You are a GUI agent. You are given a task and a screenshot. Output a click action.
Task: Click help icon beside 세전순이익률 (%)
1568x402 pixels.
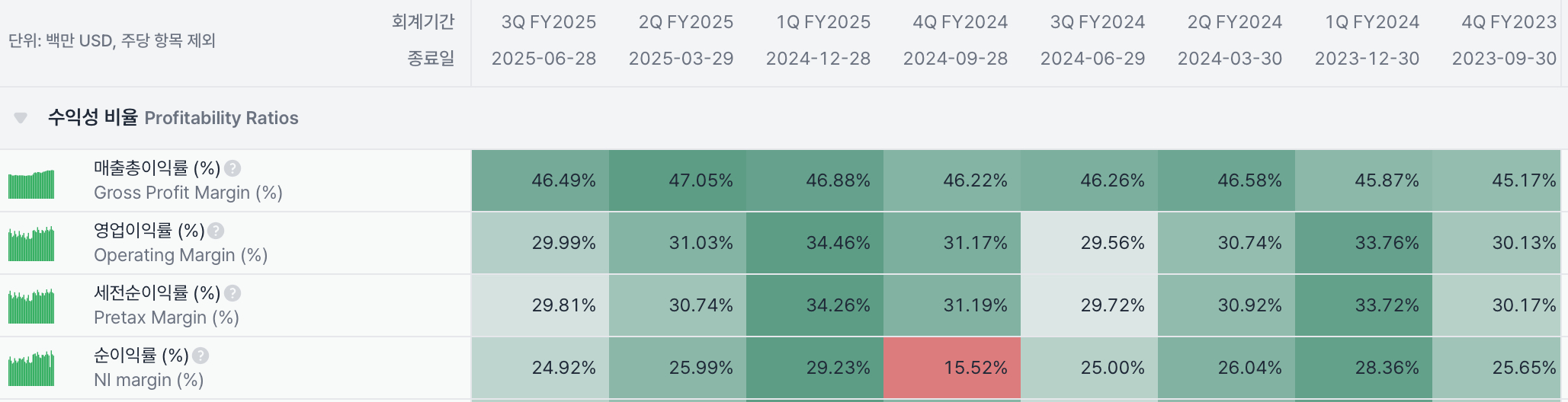pos(232,293)
